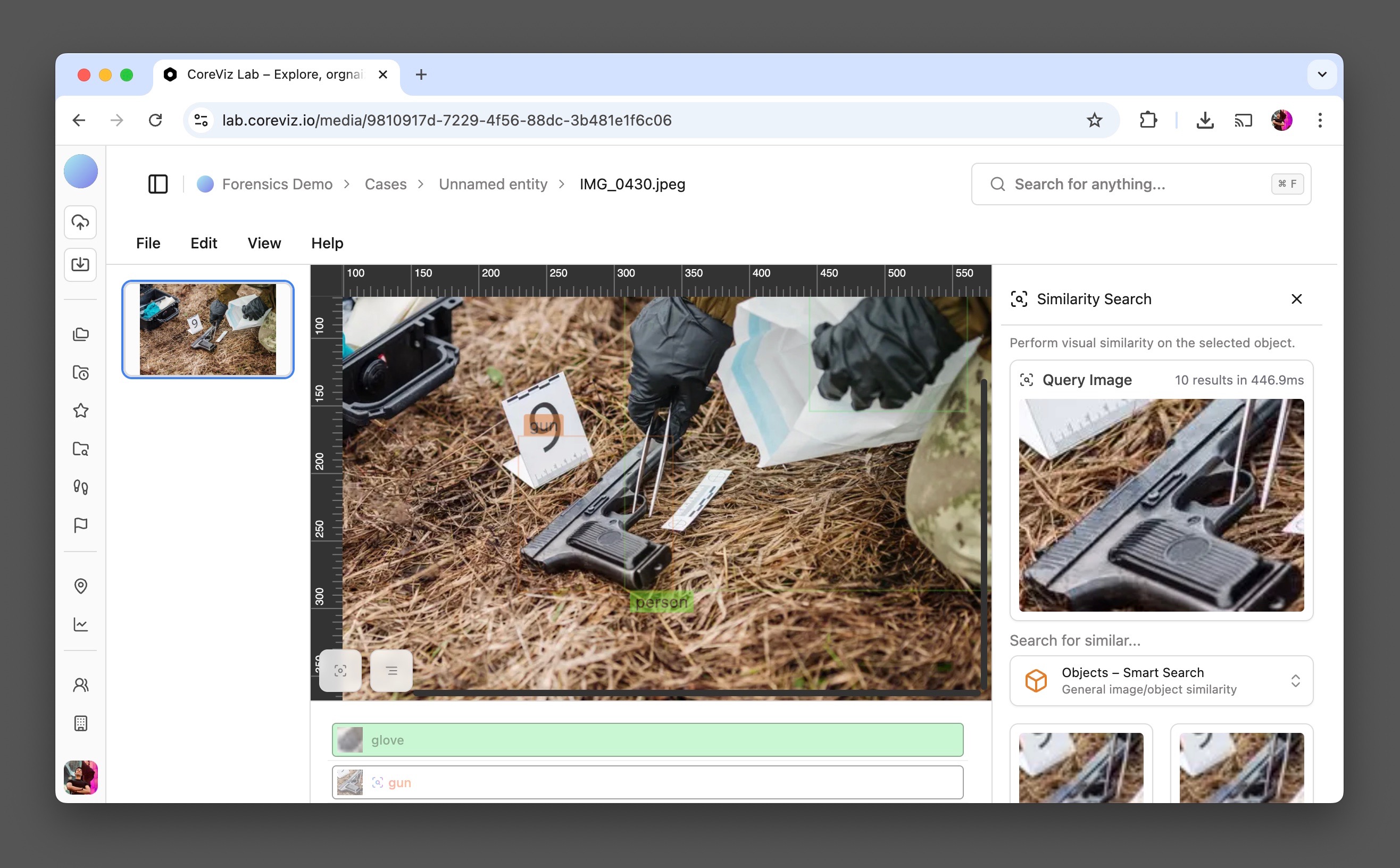1400x868 pixels.
Task: Open Chrome's three-dot menu
Action: click(x=1320, y=121)
